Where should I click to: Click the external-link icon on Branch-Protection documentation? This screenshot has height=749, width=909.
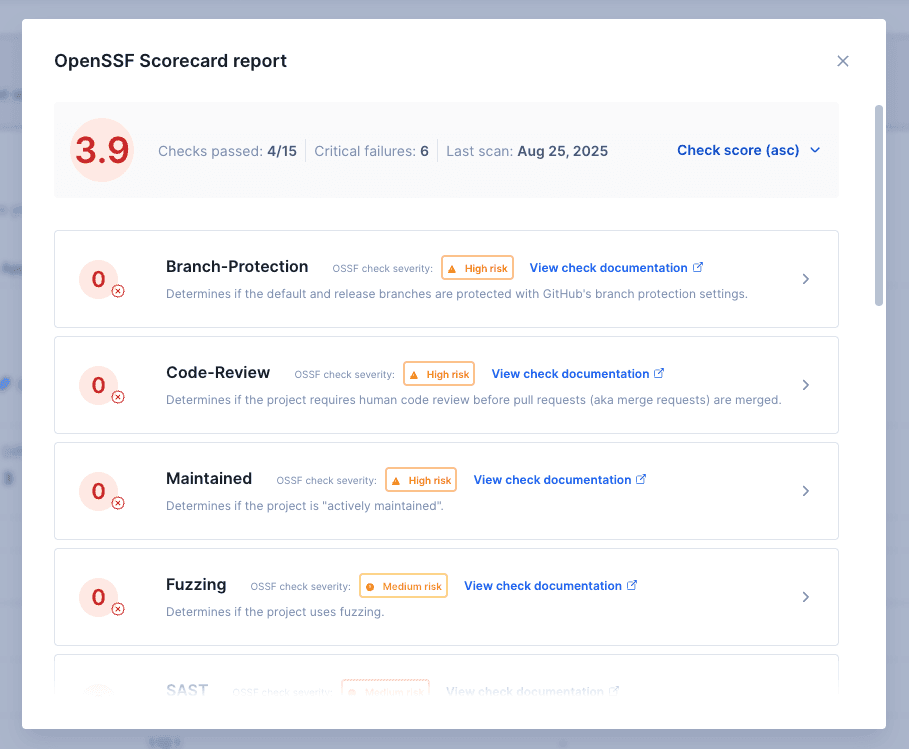(700, 267)
